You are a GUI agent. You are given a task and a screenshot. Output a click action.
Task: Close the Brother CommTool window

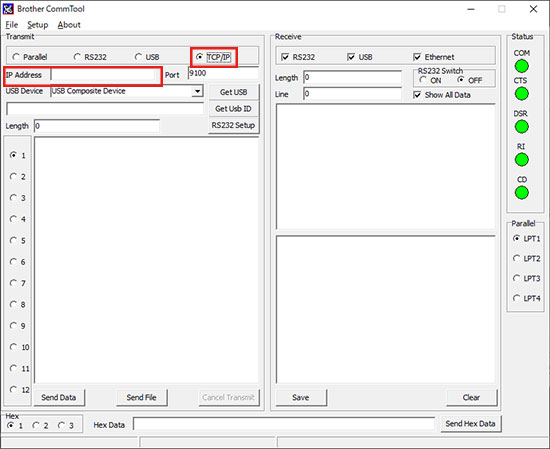point(534,9)
